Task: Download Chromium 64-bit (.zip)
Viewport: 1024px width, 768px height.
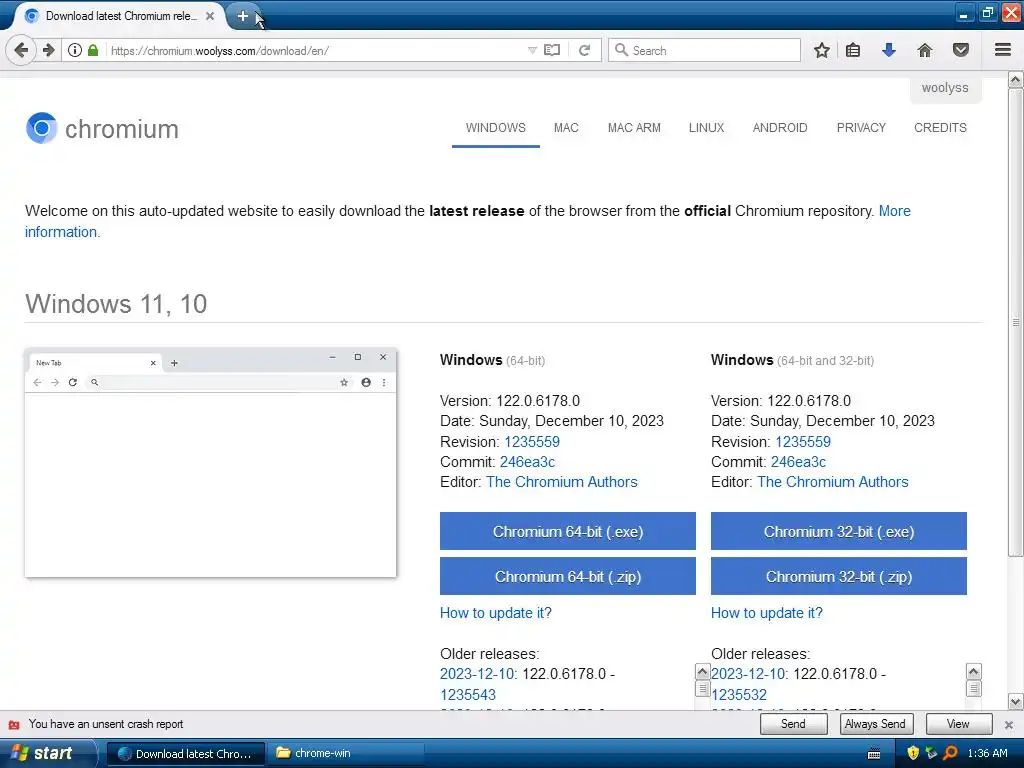Action: tap(568, 577)
